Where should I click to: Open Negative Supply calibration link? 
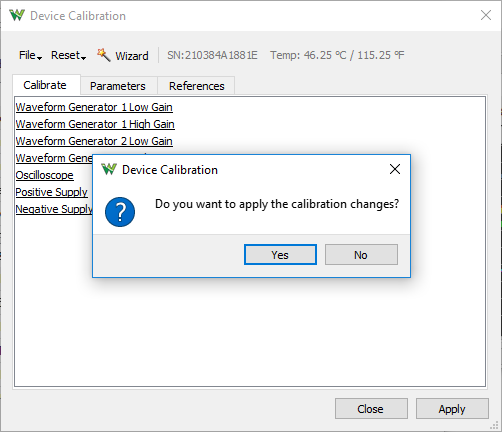click(x=54, y=209)
